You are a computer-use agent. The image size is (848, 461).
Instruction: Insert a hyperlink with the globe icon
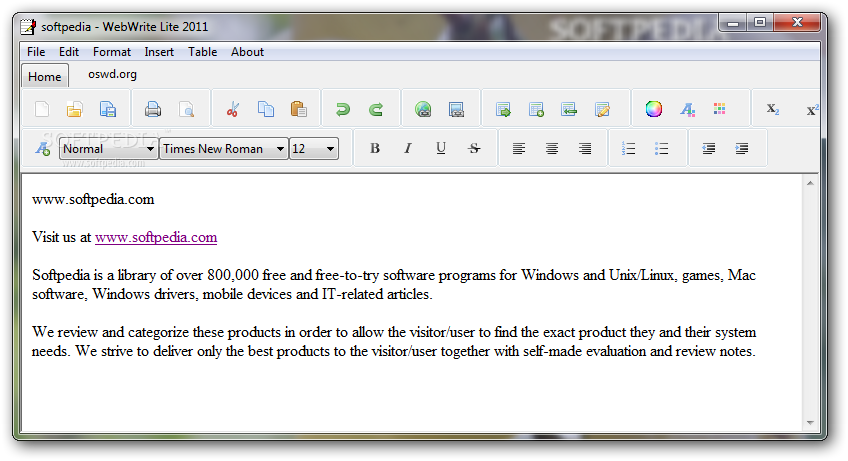pos(423,109)
